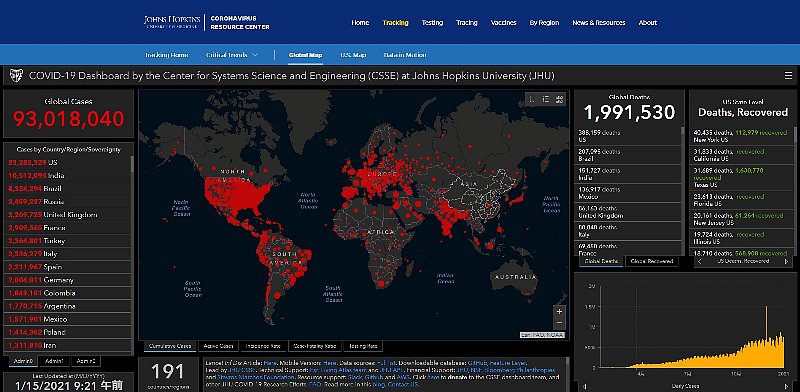The width and height of the screenshot is (800, 392).
Task: Switch to the Global Recovered tab
Action: click(652, 261)
